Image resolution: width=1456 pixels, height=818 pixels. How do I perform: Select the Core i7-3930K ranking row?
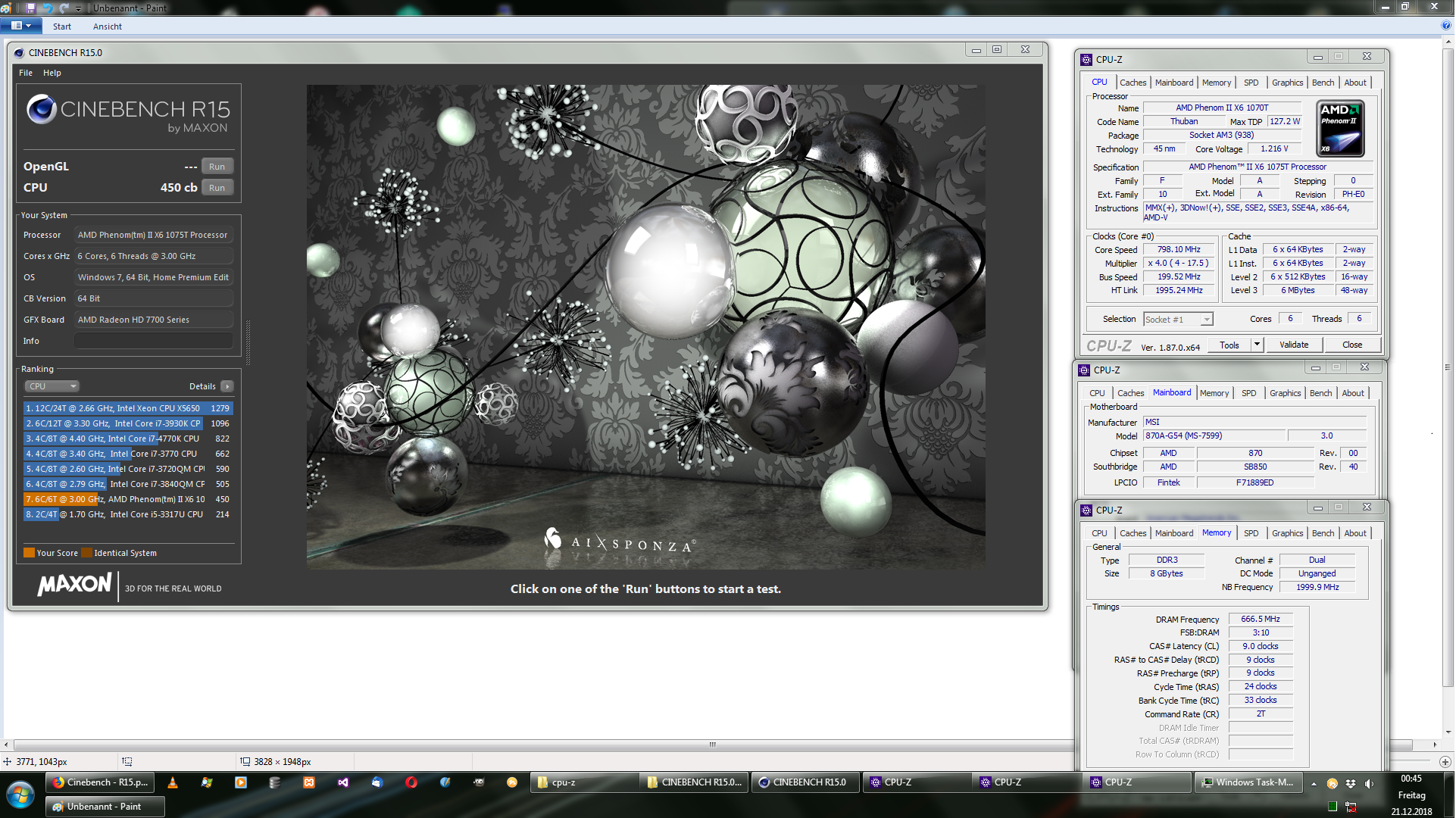click(128, 423)
